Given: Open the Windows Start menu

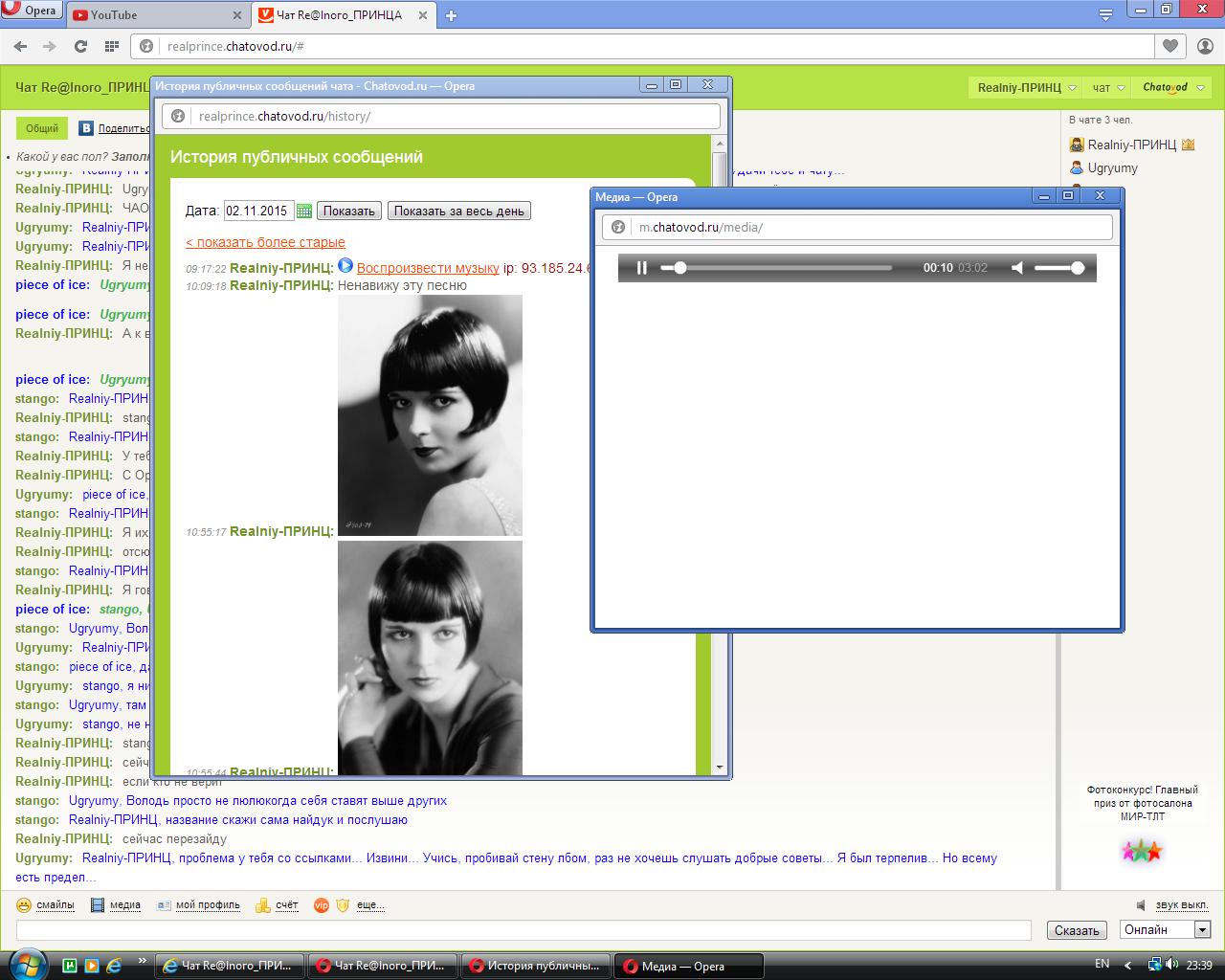Looking at the screenshot, I should pyautogui.click(x=26, y=965).
